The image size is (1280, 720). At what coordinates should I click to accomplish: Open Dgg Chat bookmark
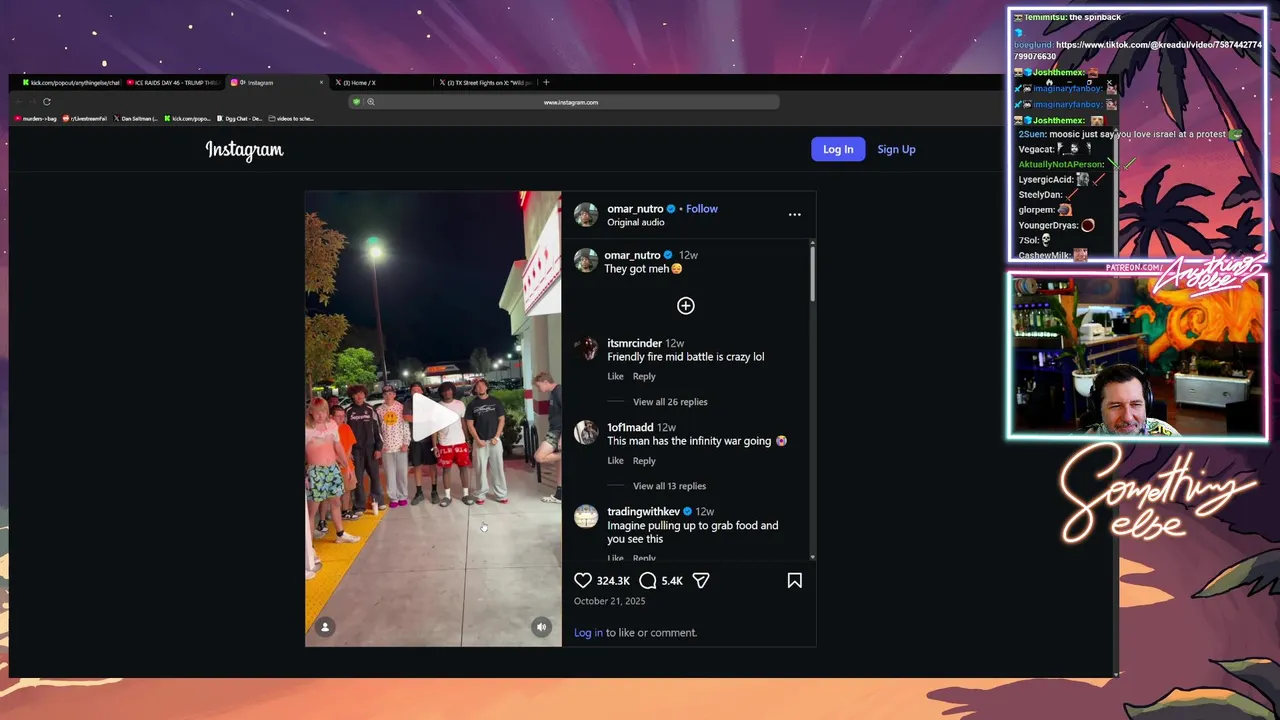click(240, 119)
